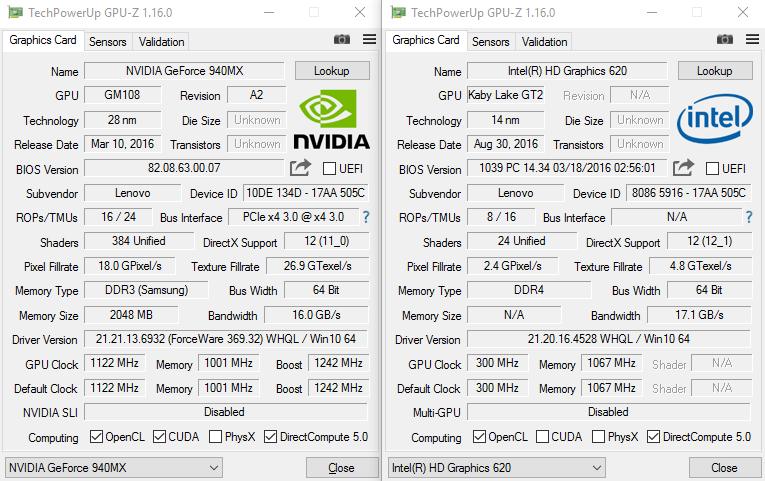Click Bandwidth 17.1 GB/s value
Screen dimensions: 765x481
(x=699, y=315)
